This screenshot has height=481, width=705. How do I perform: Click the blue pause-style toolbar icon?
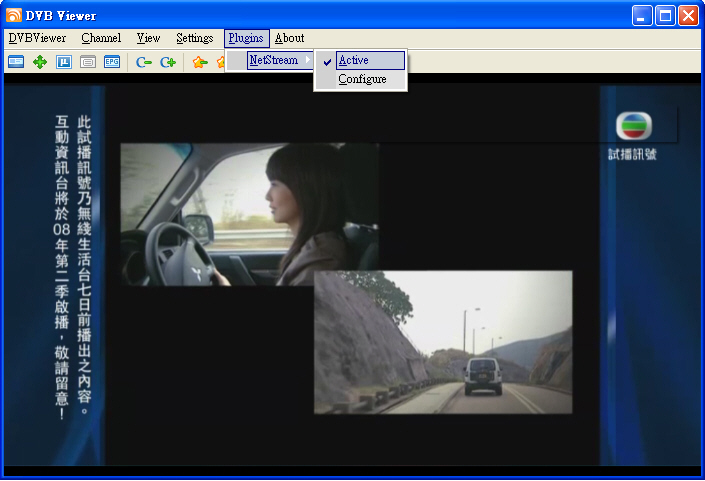click(x=64, y=62)
